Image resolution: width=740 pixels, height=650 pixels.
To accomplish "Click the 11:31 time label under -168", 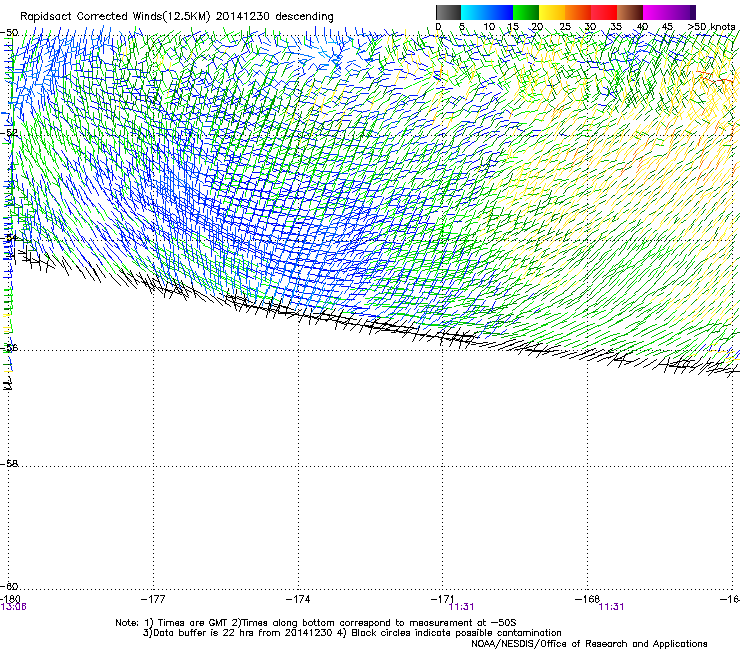I will tap(611, 607).
